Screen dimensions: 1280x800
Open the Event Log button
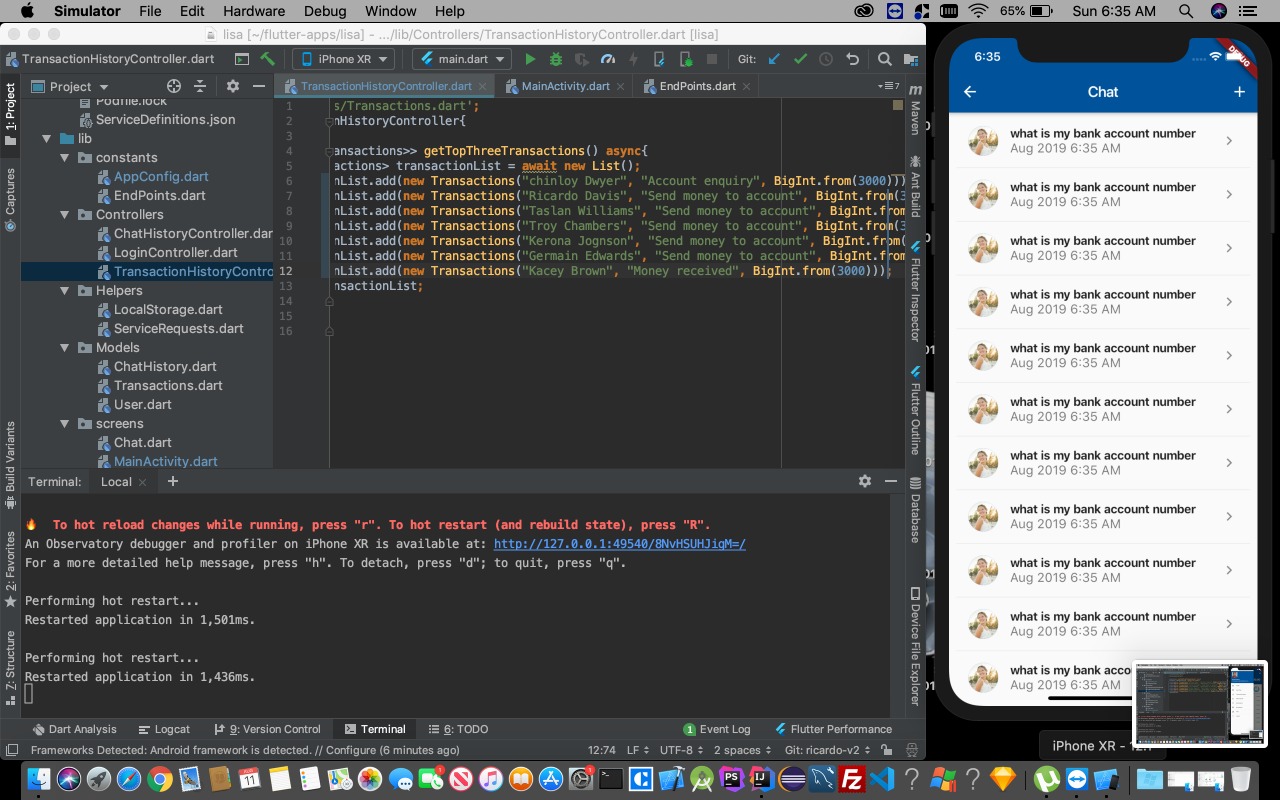click(x=717, y=729)
